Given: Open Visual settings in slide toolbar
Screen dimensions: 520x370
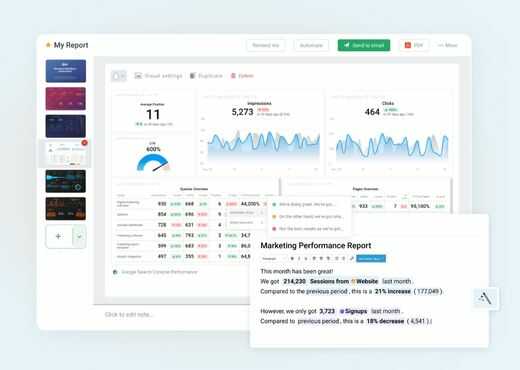Looking at the screenshot, I should pyautogui.click(x=158, y=76).
